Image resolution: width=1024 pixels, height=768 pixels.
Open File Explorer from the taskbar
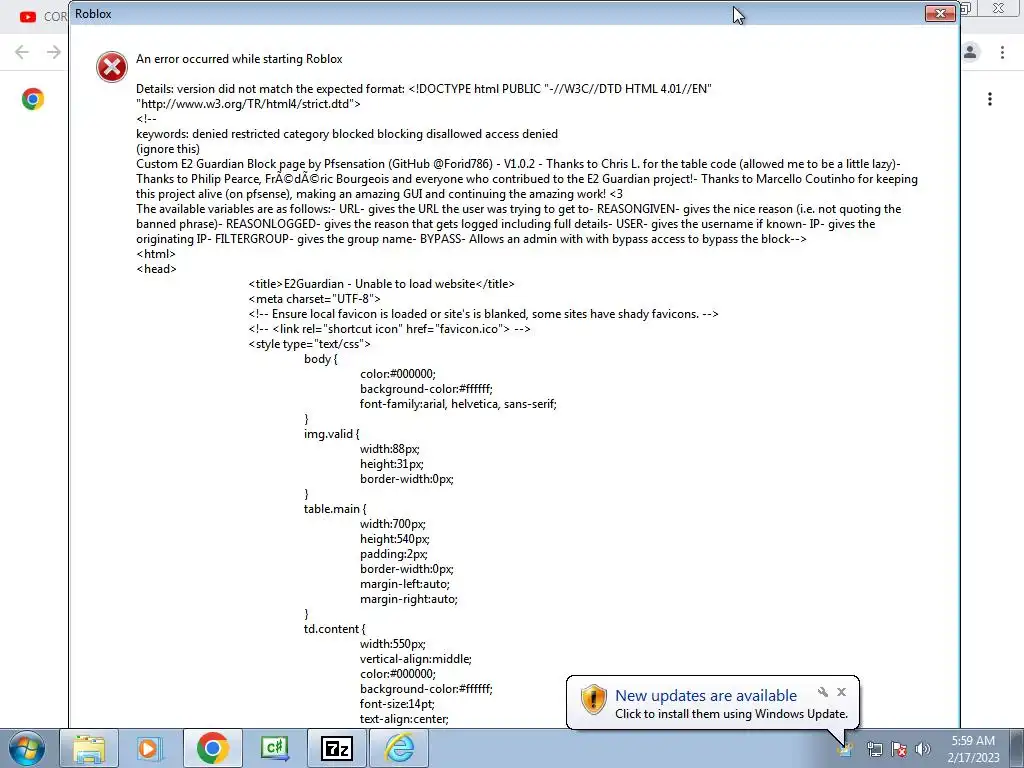point(89,748)
